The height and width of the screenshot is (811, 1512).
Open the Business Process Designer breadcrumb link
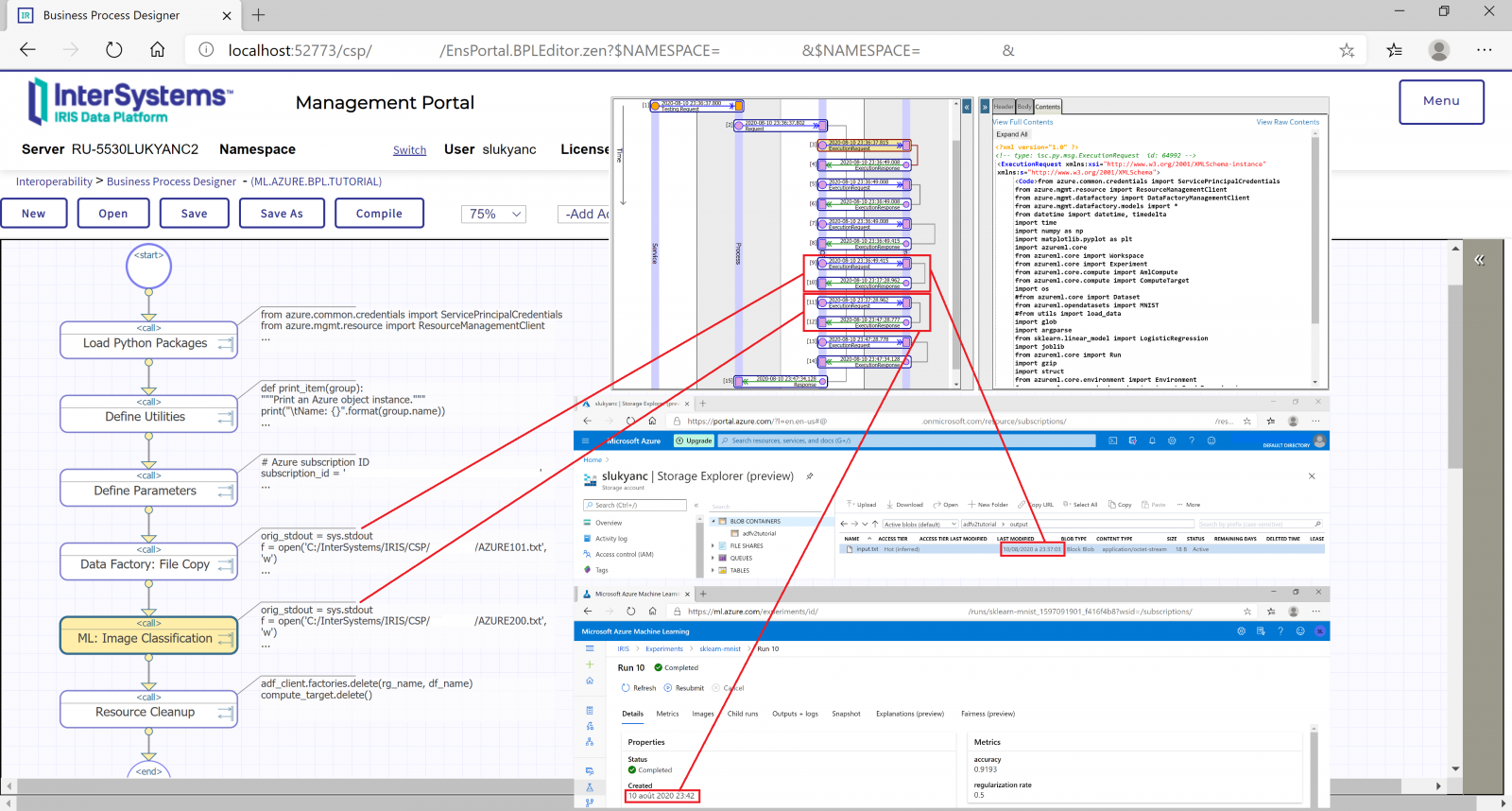pyautogui.click(x=171, y=181)
